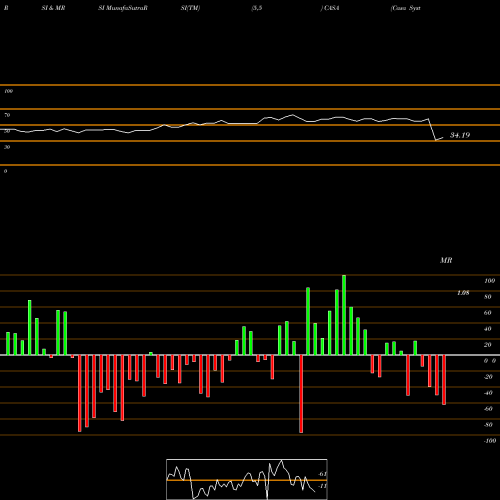Click the MR axis label -80
This screenshot has width=500, height=500.
tap(488, 425)
